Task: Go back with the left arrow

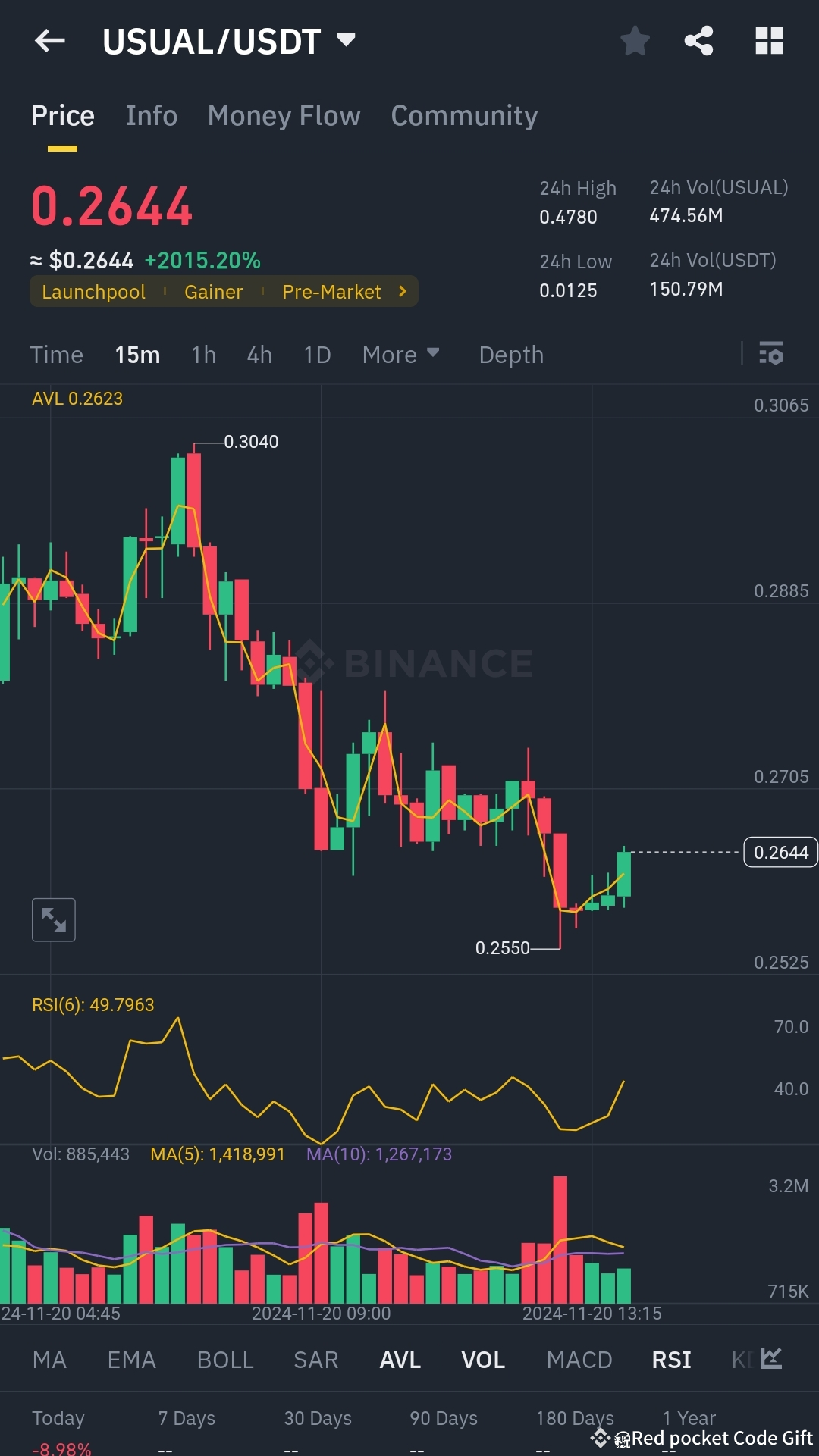Action: [50, 41]
